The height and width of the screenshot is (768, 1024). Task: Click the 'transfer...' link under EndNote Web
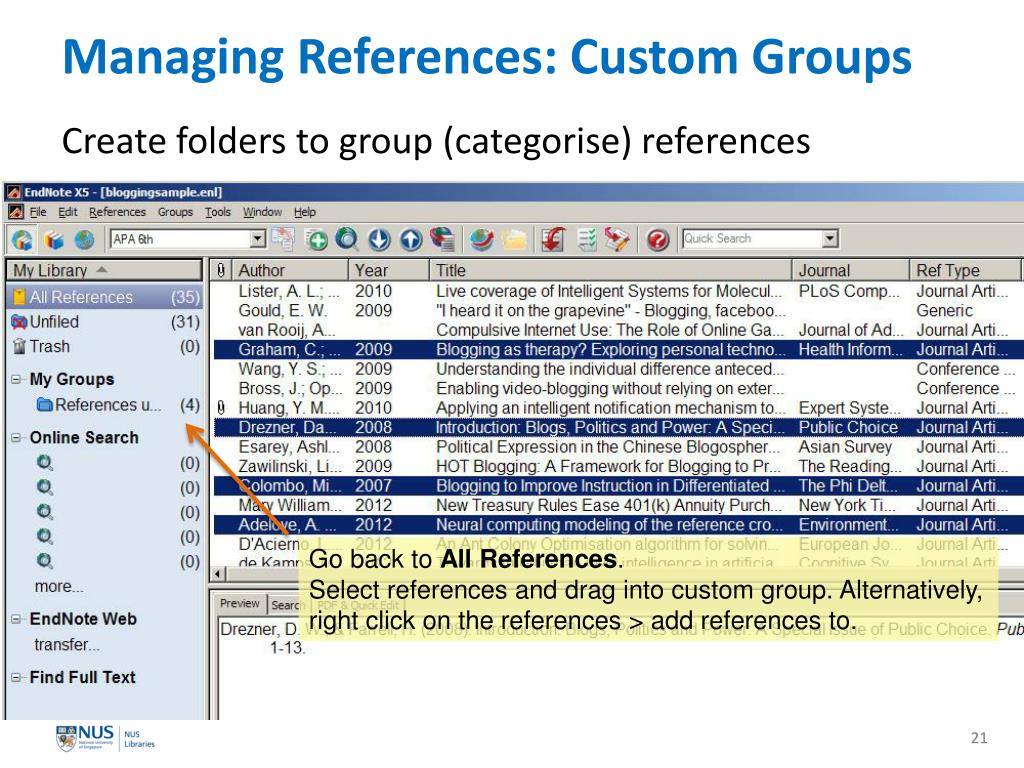pos(66,645)
